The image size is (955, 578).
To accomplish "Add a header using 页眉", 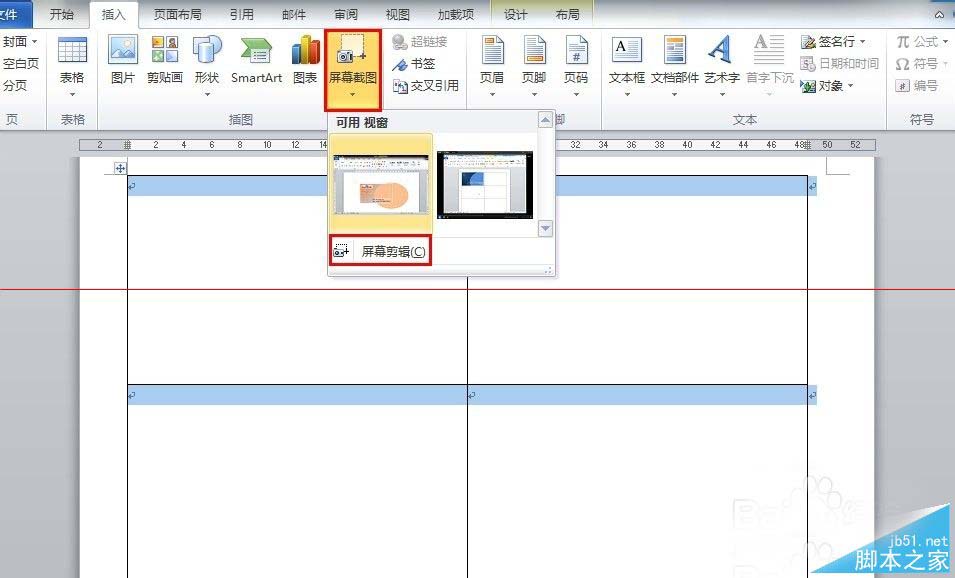I will 491,62.
